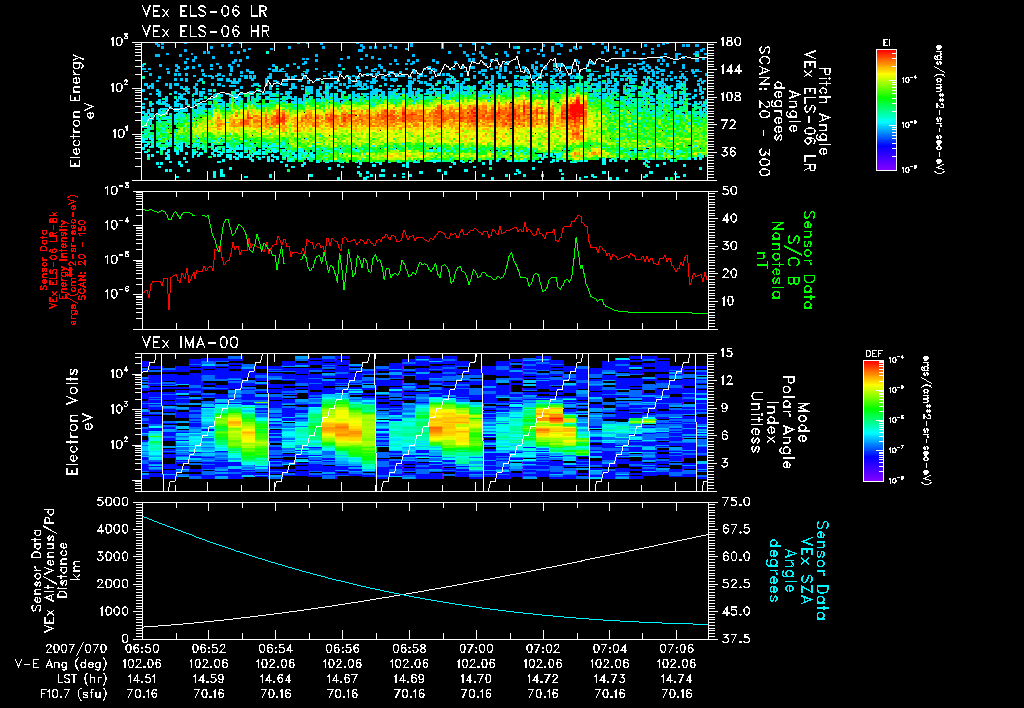Click the '180' pitch angle tick label
Image resolution: width=1024 pixels, height=708 pixels.
730,42
